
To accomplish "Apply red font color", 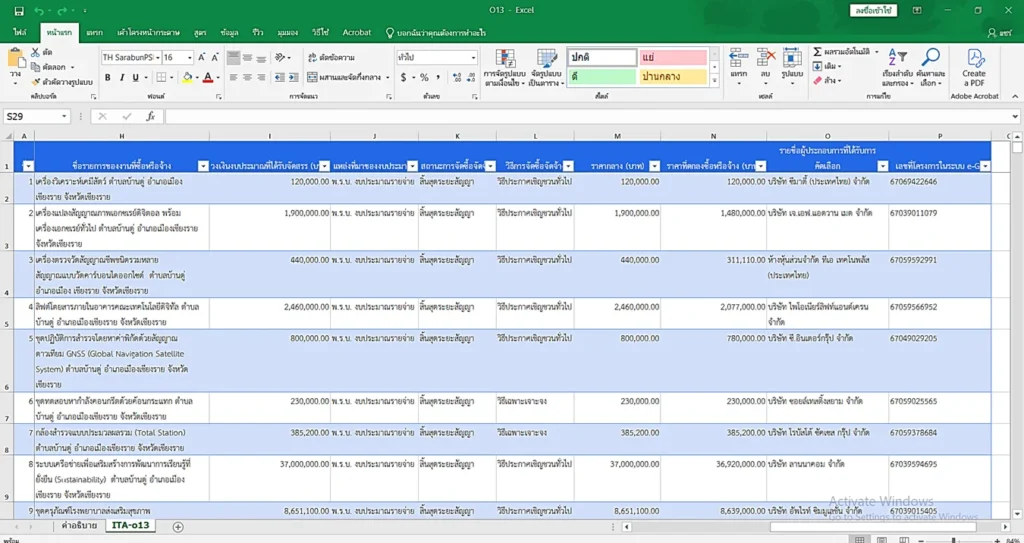I will click(x=208, y=77).
